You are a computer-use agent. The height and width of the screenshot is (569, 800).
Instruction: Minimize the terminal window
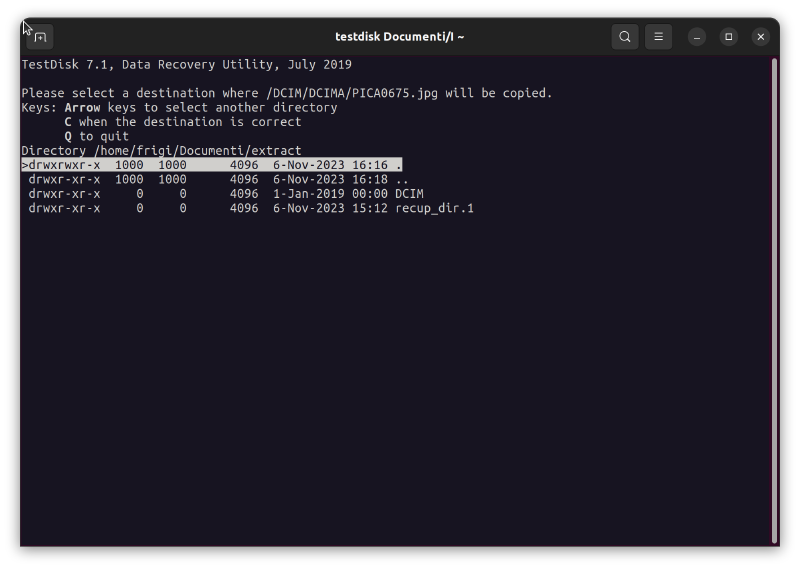[x=697, y=37]
